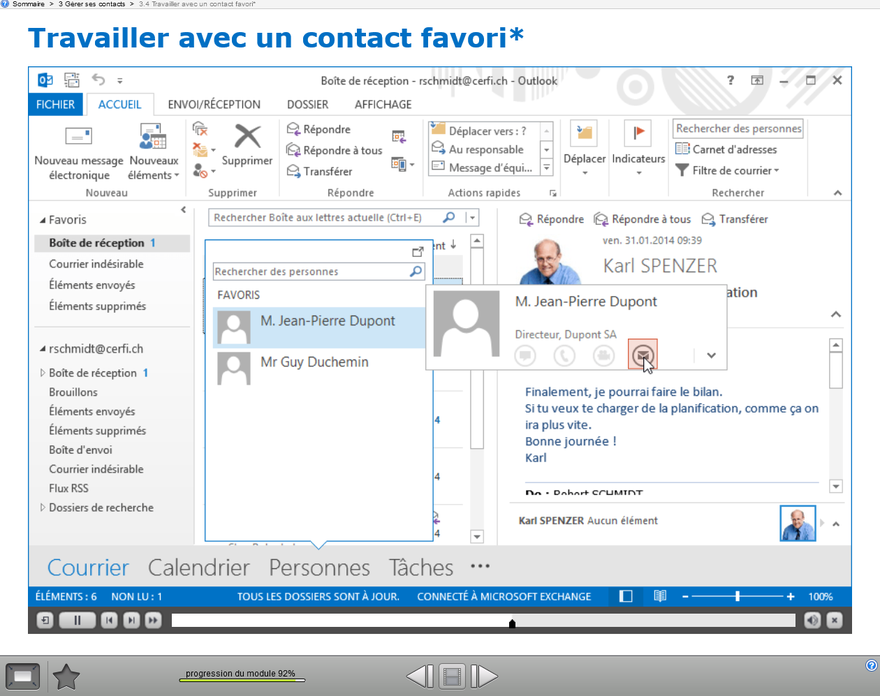The image size is (880, 696).
Task: Click the Supprimer icon in the ribbon
Action: point(247,137)
